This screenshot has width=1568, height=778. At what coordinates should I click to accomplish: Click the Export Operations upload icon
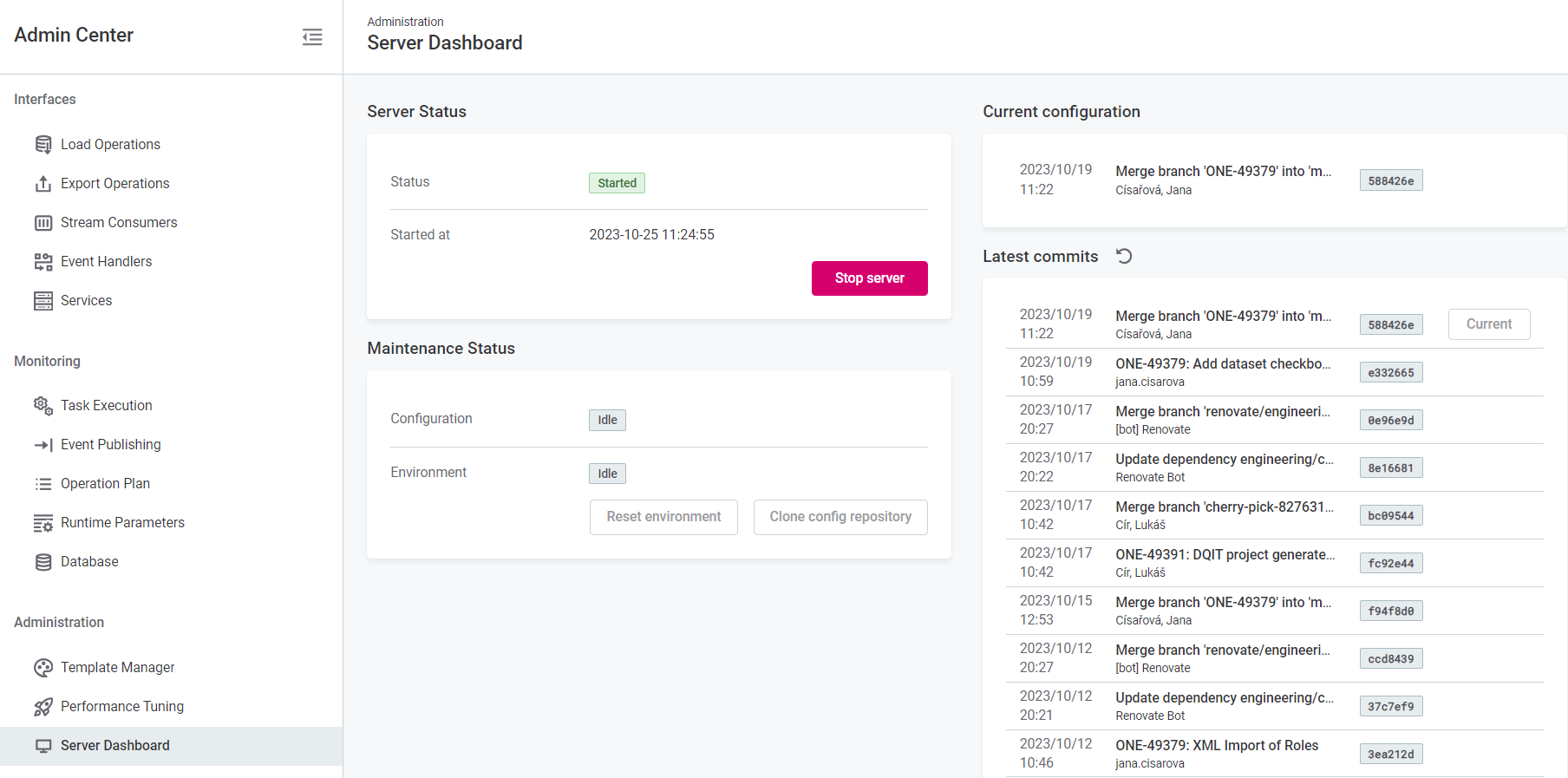point(42,184)
